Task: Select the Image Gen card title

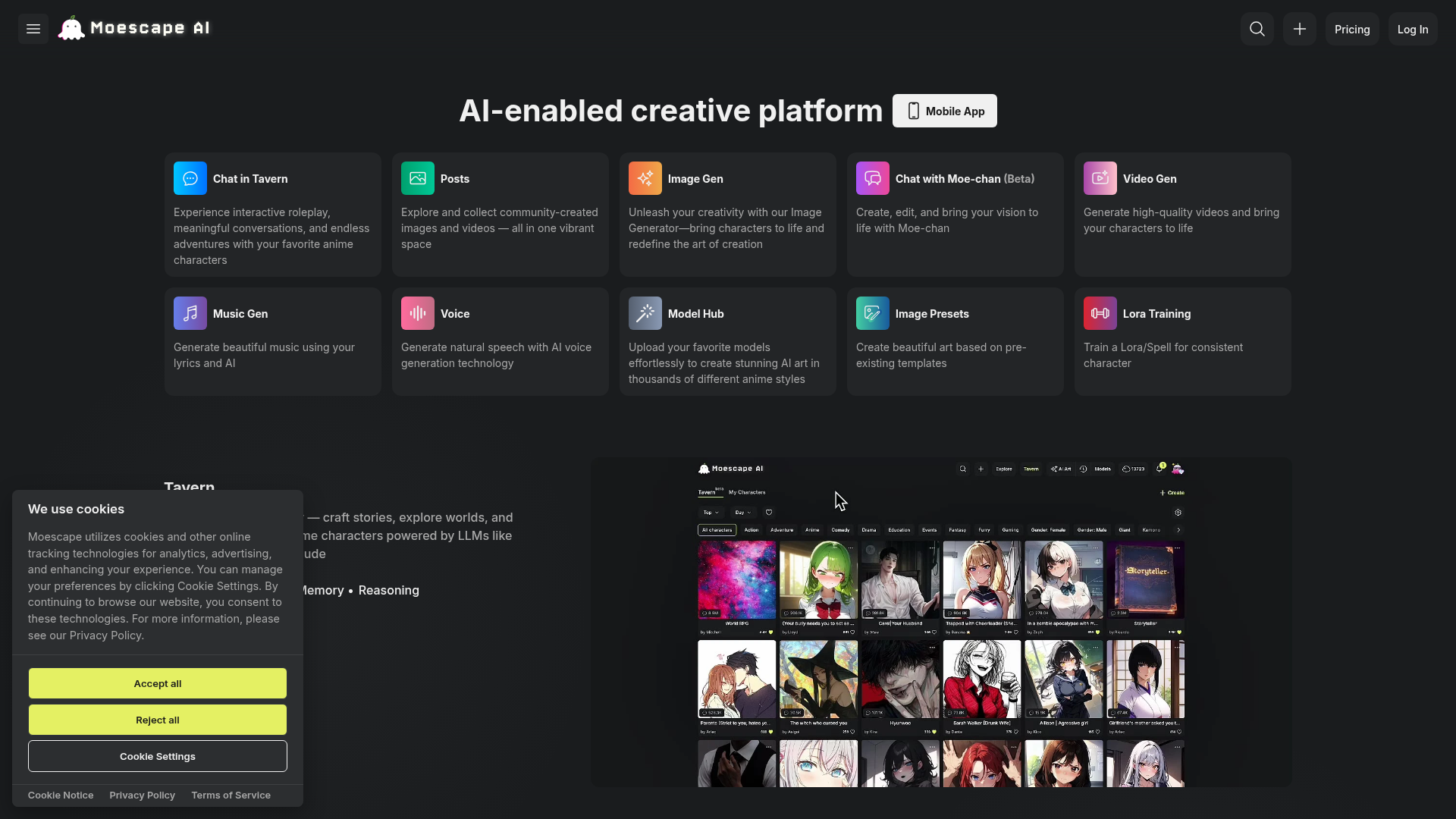Action: coord(695,179)
